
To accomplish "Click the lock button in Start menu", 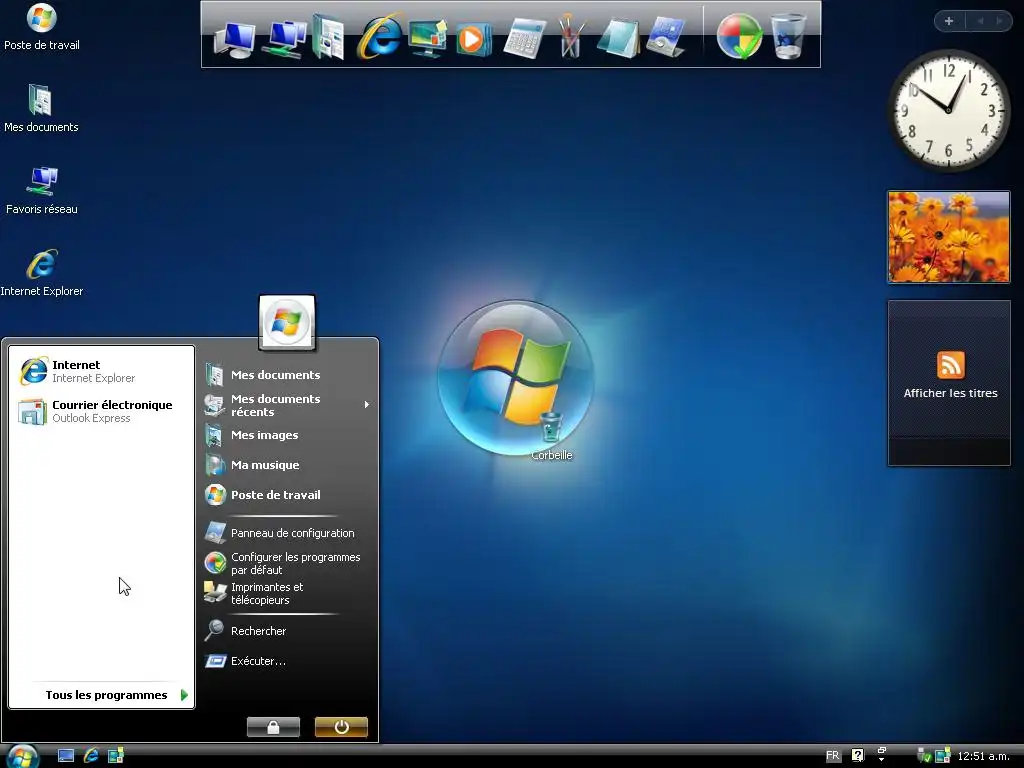I will tap(274, 727).
